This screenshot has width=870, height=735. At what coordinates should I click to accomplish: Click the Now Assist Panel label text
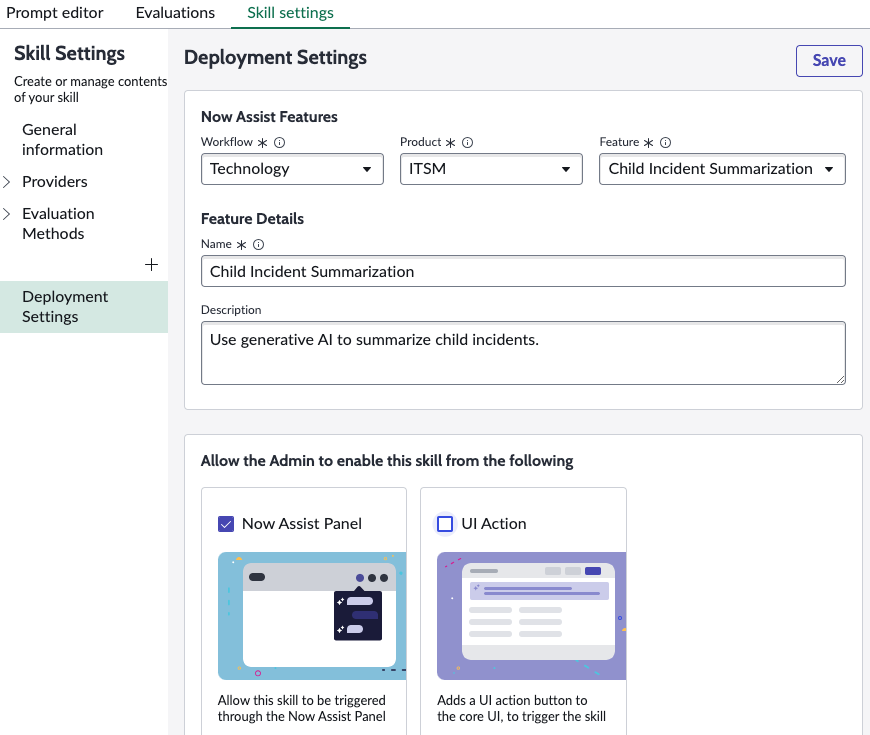click(x=302, y=524)
